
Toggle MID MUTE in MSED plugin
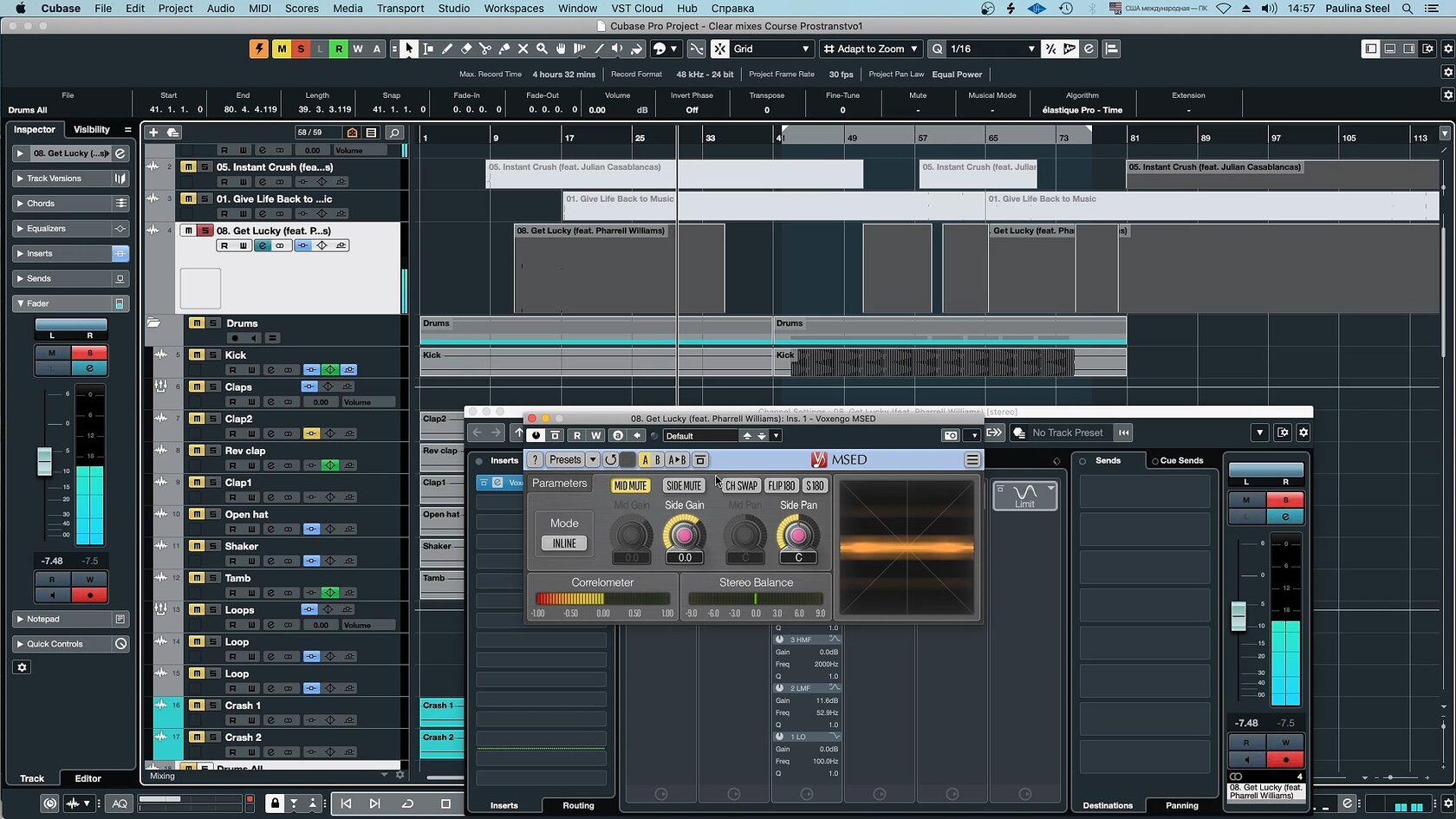coord(630,486)
